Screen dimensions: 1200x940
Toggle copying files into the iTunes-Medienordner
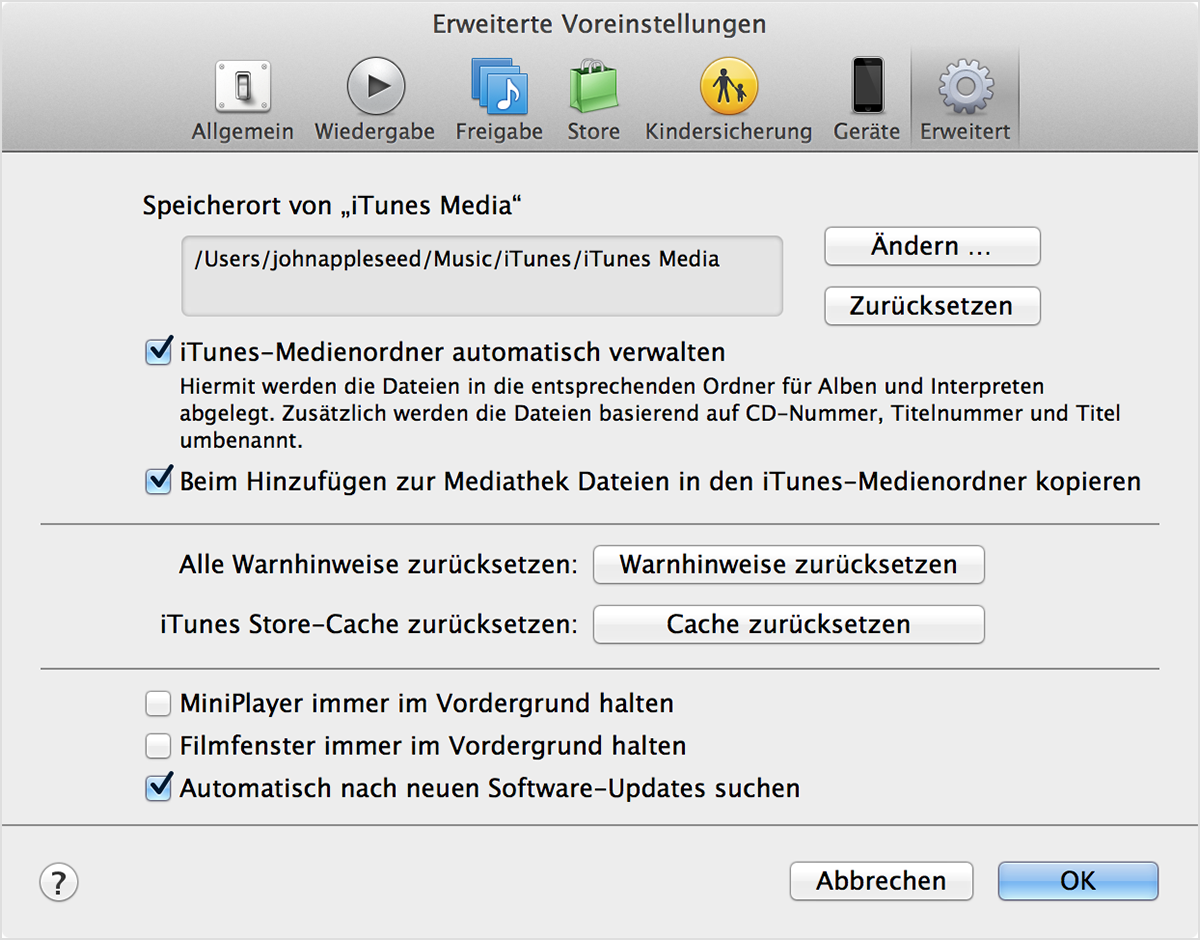pos(159,481)
